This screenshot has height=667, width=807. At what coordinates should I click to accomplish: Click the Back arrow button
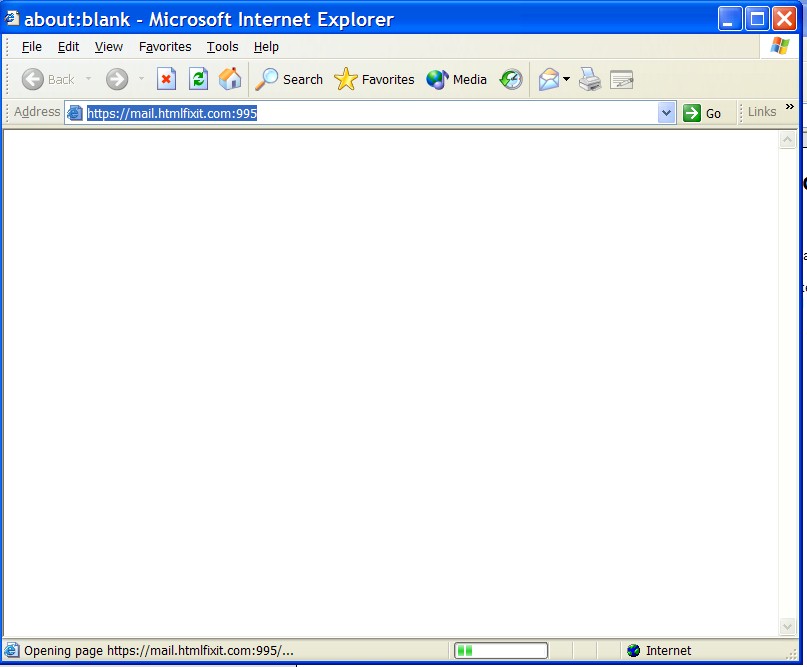click(x=32, y=79)
